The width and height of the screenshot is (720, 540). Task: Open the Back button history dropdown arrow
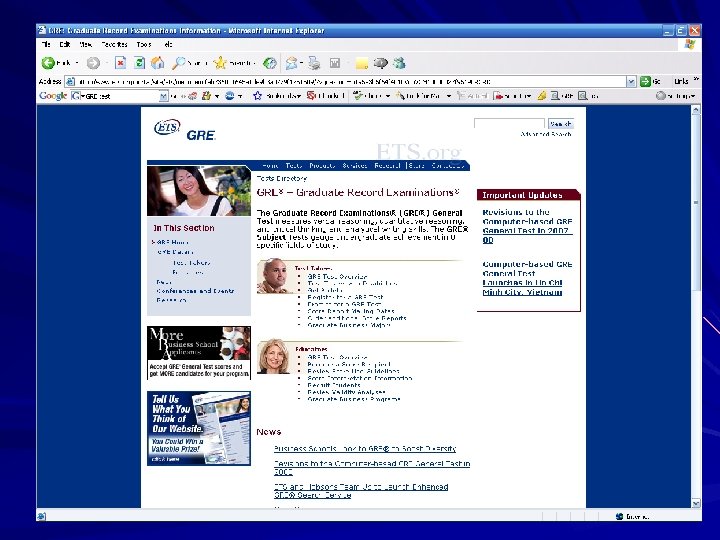click(x=77, y=63)
